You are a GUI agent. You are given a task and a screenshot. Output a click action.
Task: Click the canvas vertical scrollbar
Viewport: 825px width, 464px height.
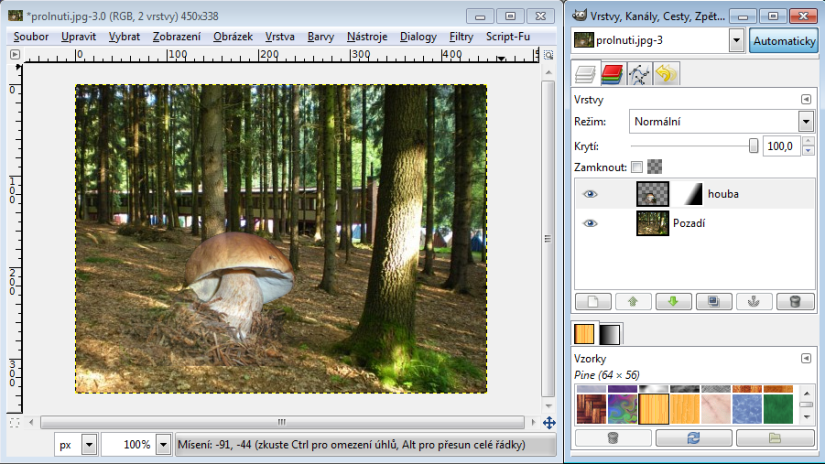tap(548, 239)
